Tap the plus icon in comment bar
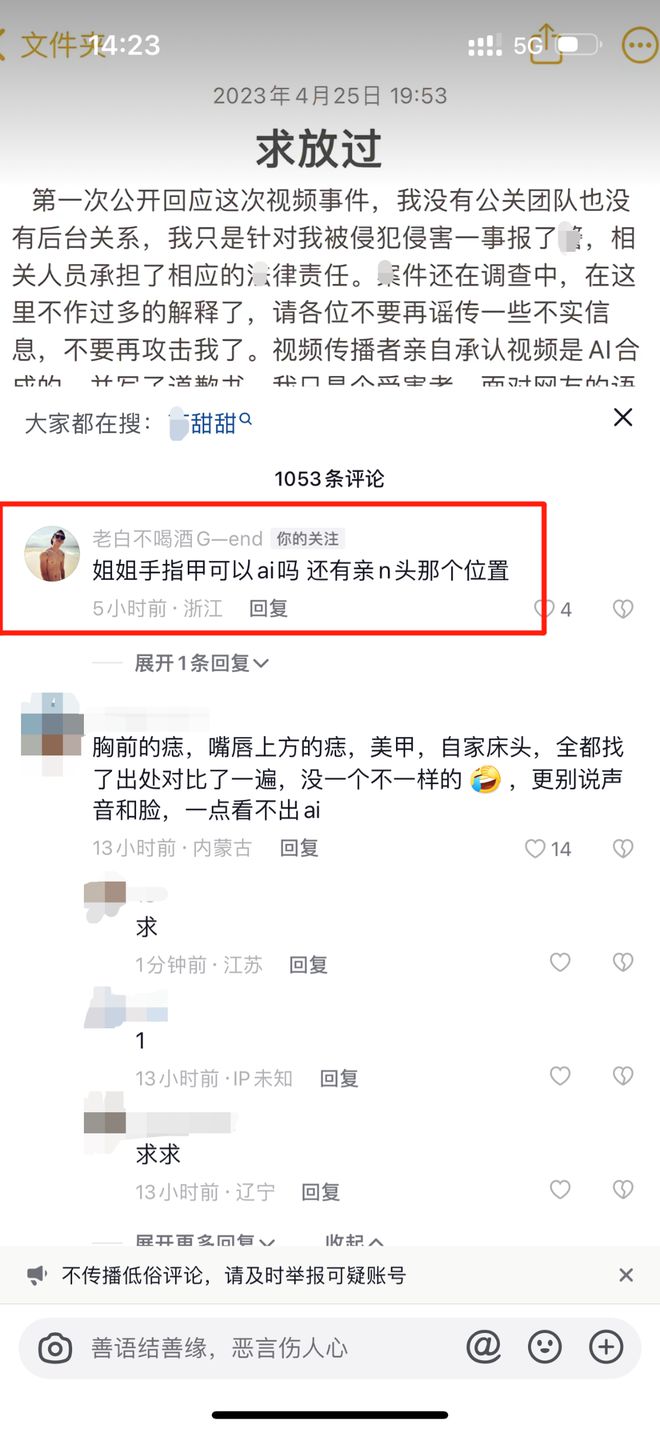 point(606,1347)
